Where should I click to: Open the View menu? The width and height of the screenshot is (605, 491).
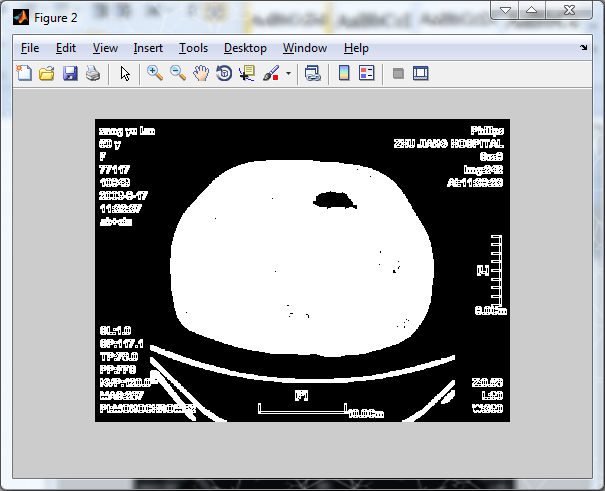tap(105, 48)
